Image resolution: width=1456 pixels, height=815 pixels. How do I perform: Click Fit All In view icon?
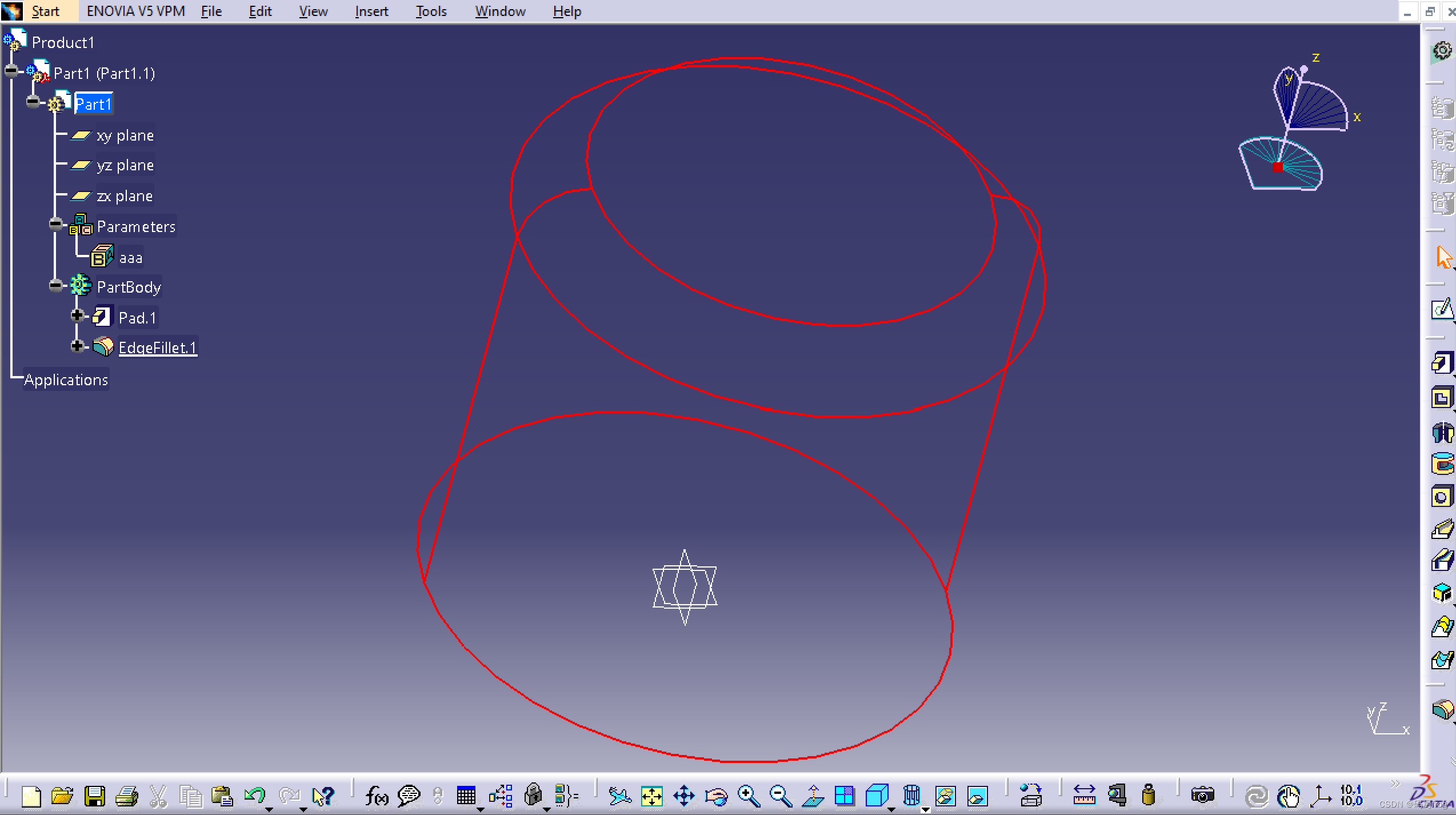point(651,796)
